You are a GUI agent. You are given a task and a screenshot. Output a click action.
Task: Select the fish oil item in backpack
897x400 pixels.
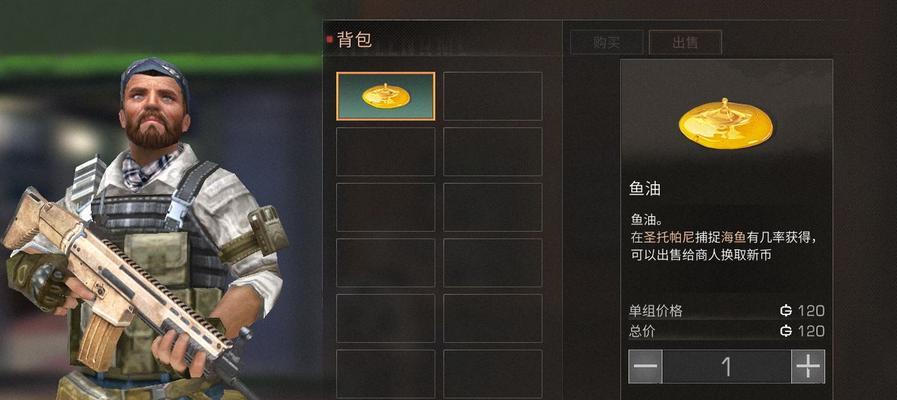pyautogui.click(x=386, y=96)
